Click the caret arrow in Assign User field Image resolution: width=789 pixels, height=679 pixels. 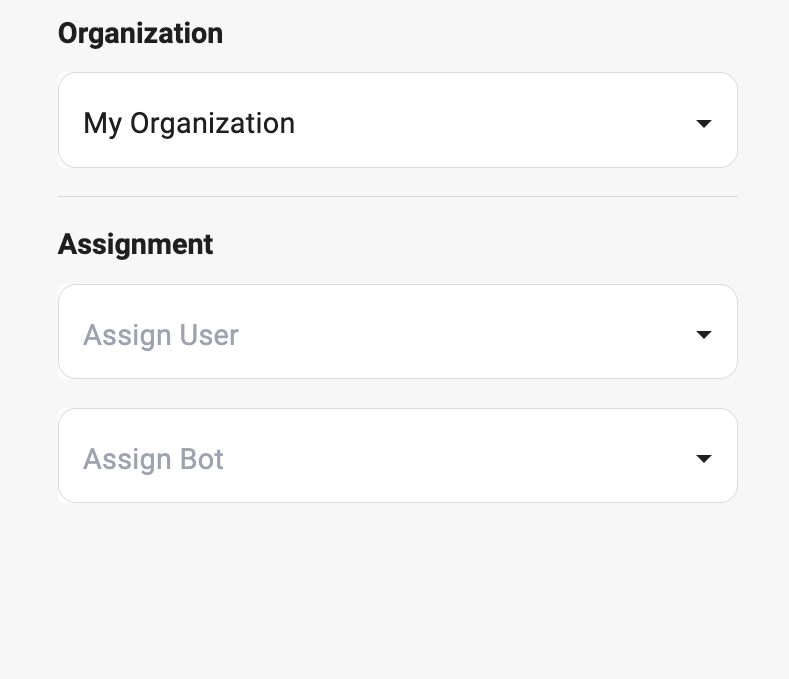tap(703, 335)
